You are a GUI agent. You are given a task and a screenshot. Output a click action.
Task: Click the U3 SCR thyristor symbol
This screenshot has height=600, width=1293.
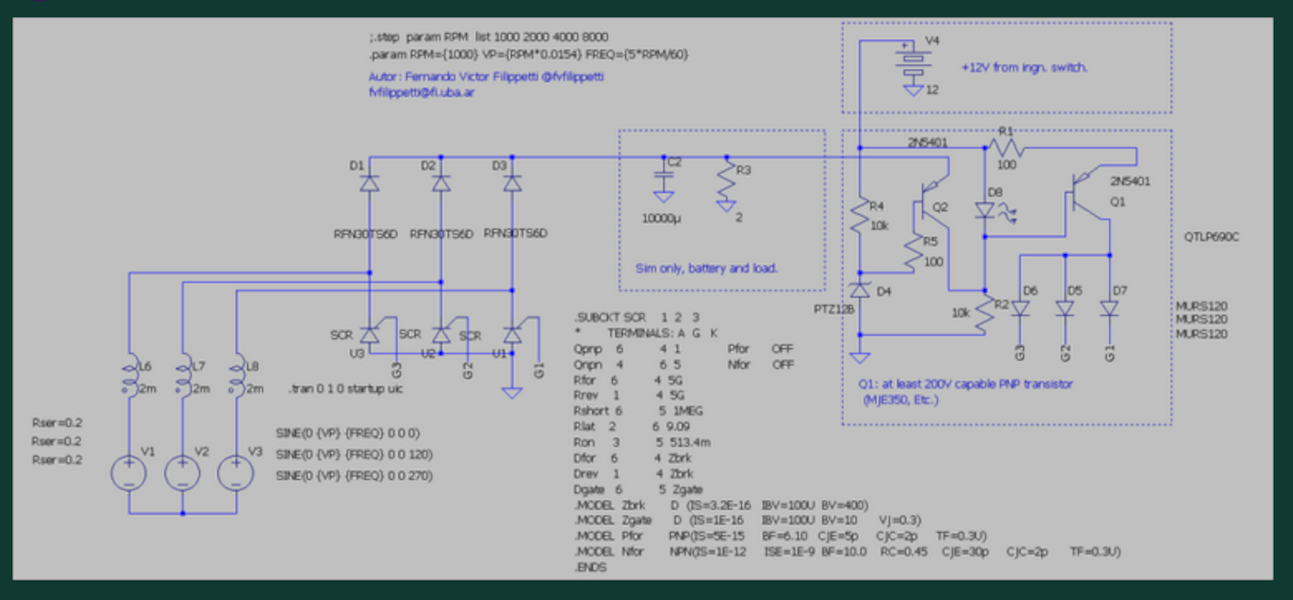(369, 336)
